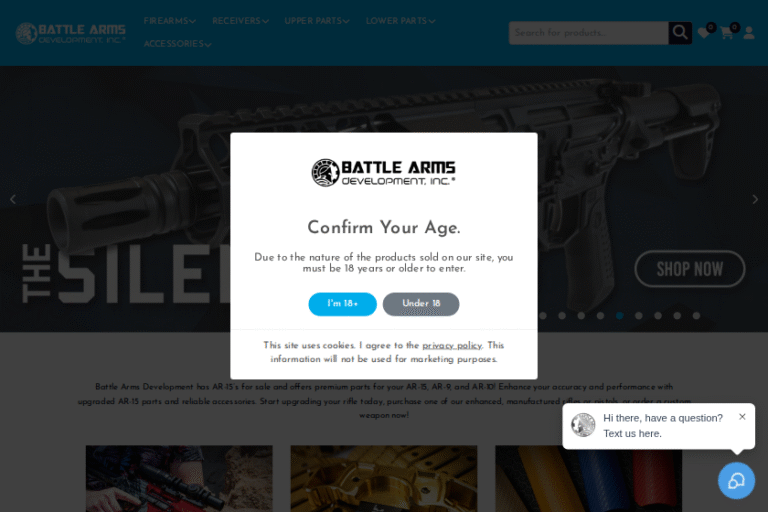The width and height of the screenshot is (768, 512).
Task: Click the search magnifier icon
Action: click(x=680, y=33)
